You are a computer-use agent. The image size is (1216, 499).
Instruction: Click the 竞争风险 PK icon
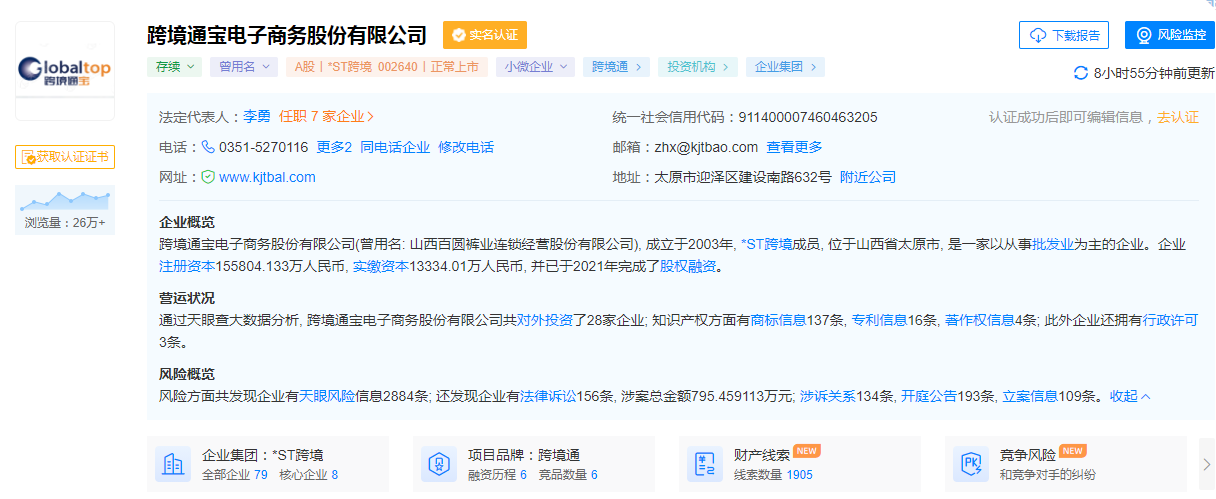(971, 464)
